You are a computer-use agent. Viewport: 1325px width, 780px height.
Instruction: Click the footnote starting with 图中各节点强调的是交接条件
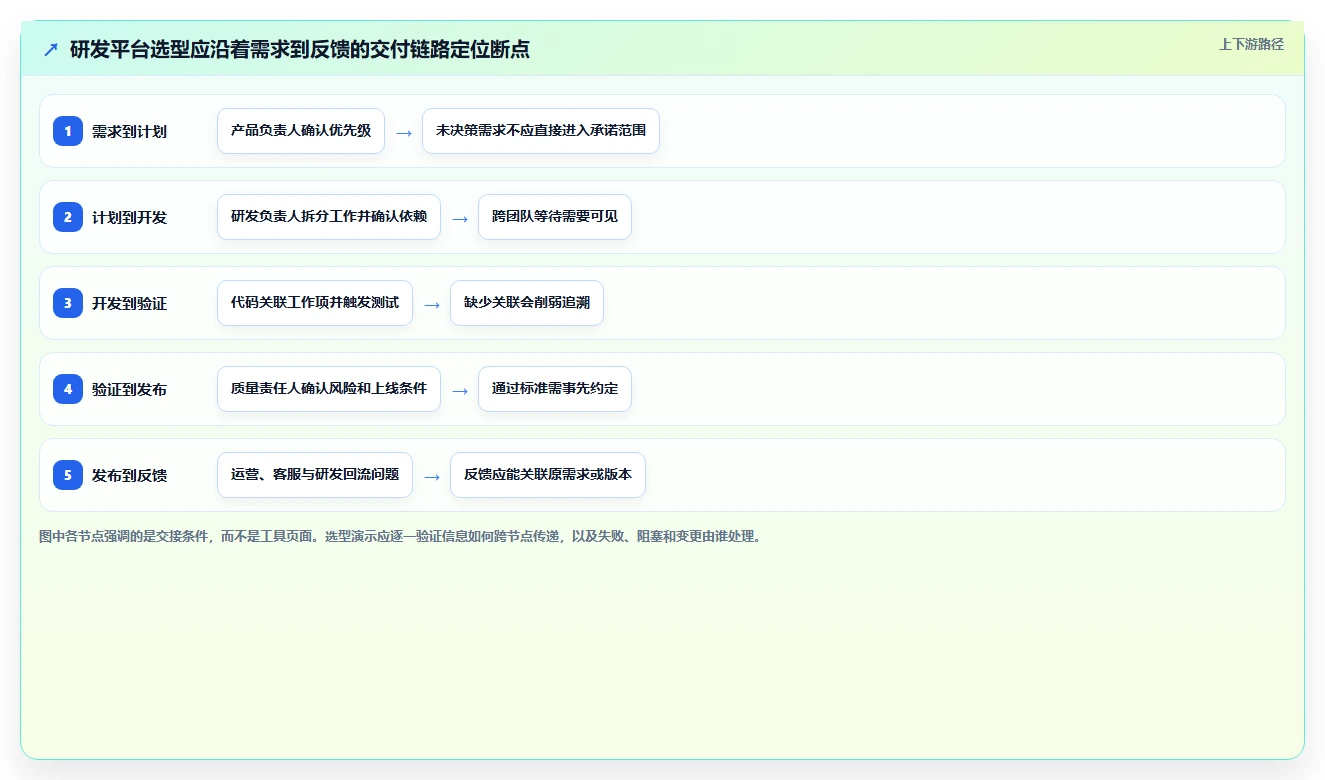pyautogui.click(x=400, y=537)
